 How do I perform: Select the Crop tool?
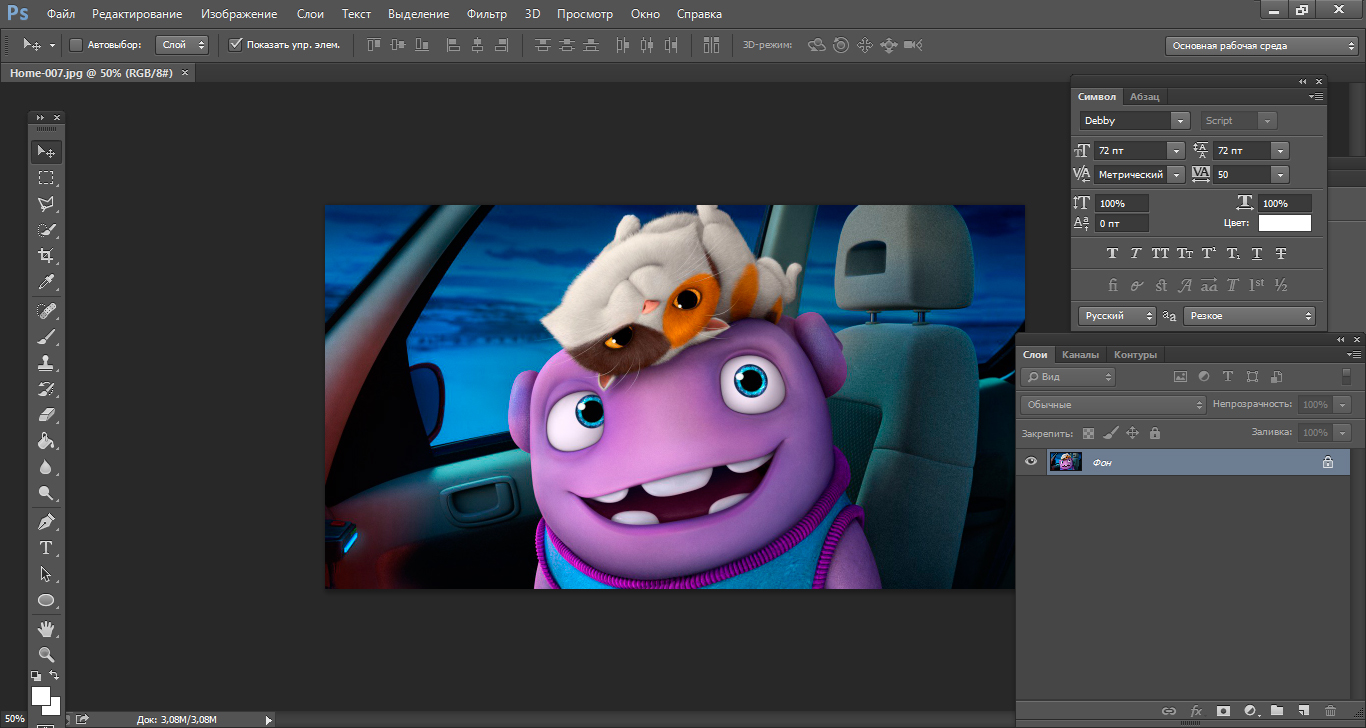click(x=46, y=256)
